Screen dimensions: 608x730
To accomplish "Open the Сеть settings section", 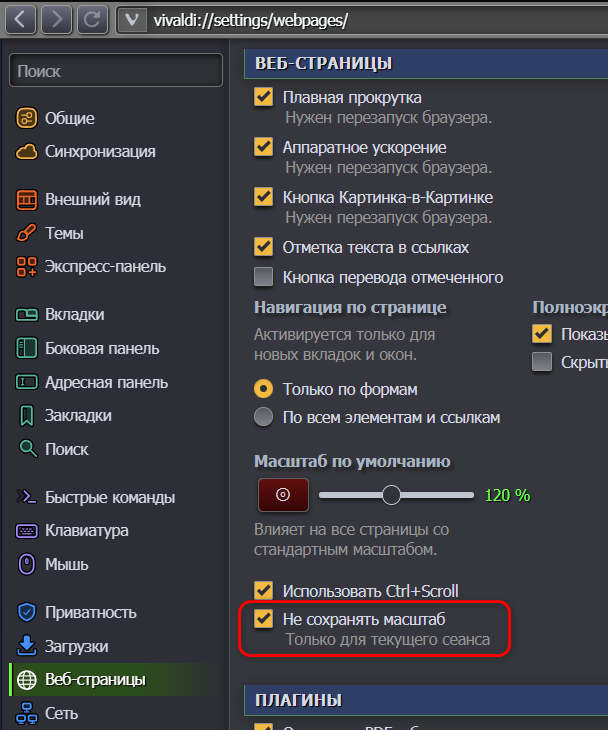I will [x=61, y=713].
